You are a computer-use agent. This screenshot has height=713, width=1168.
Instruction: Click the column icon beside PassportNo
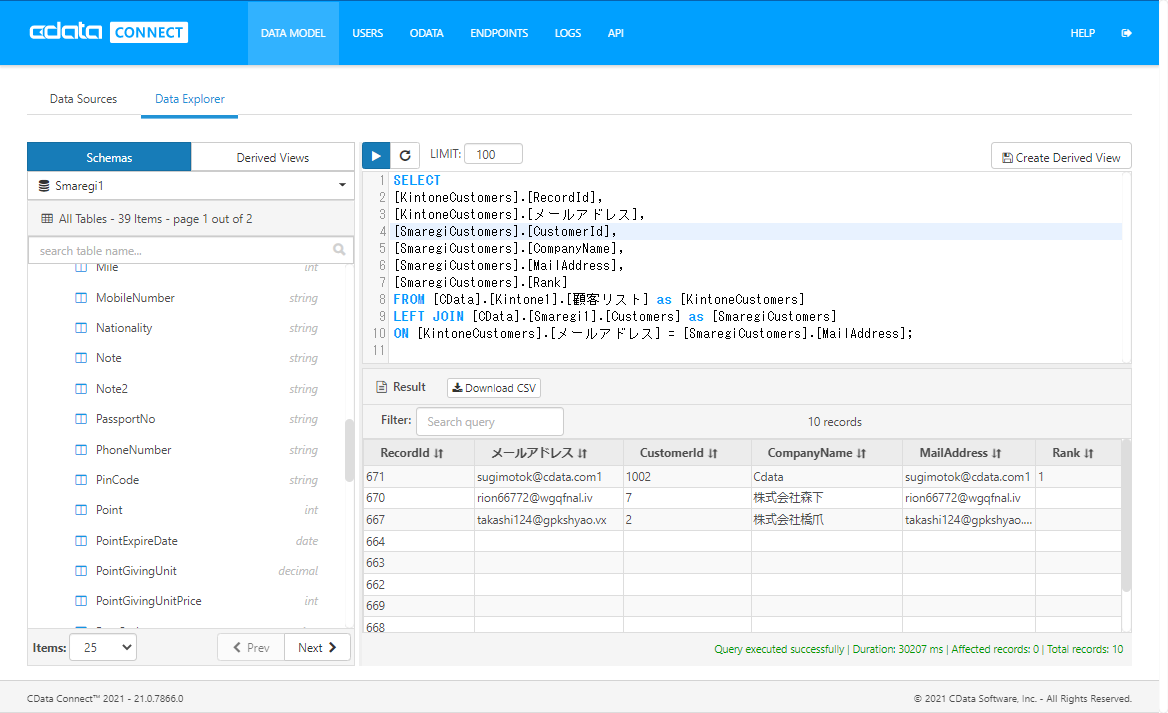coord(81,419)
